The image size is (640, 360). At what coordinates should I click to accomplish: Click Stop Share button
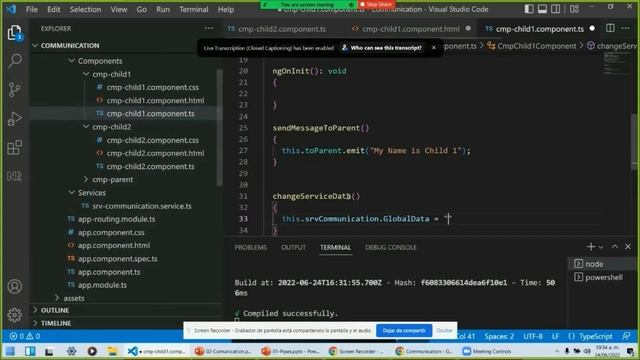coord(376,4)
